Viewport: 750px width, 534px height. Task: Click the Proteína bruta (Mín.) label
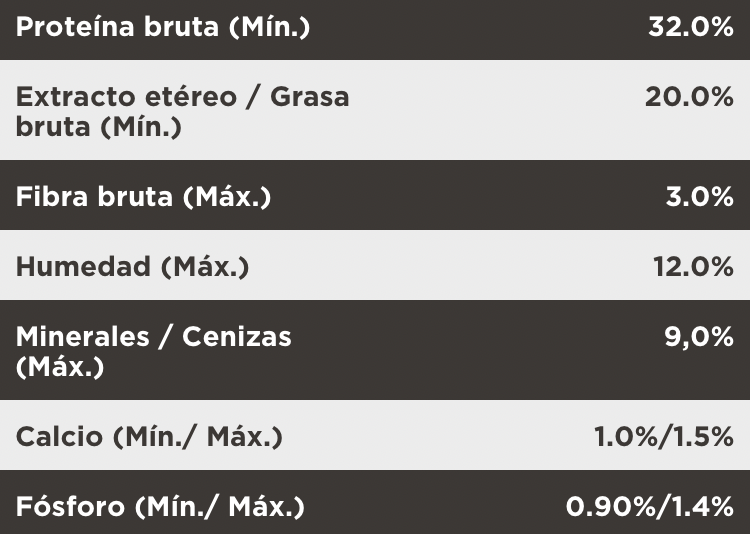(163, 27)
